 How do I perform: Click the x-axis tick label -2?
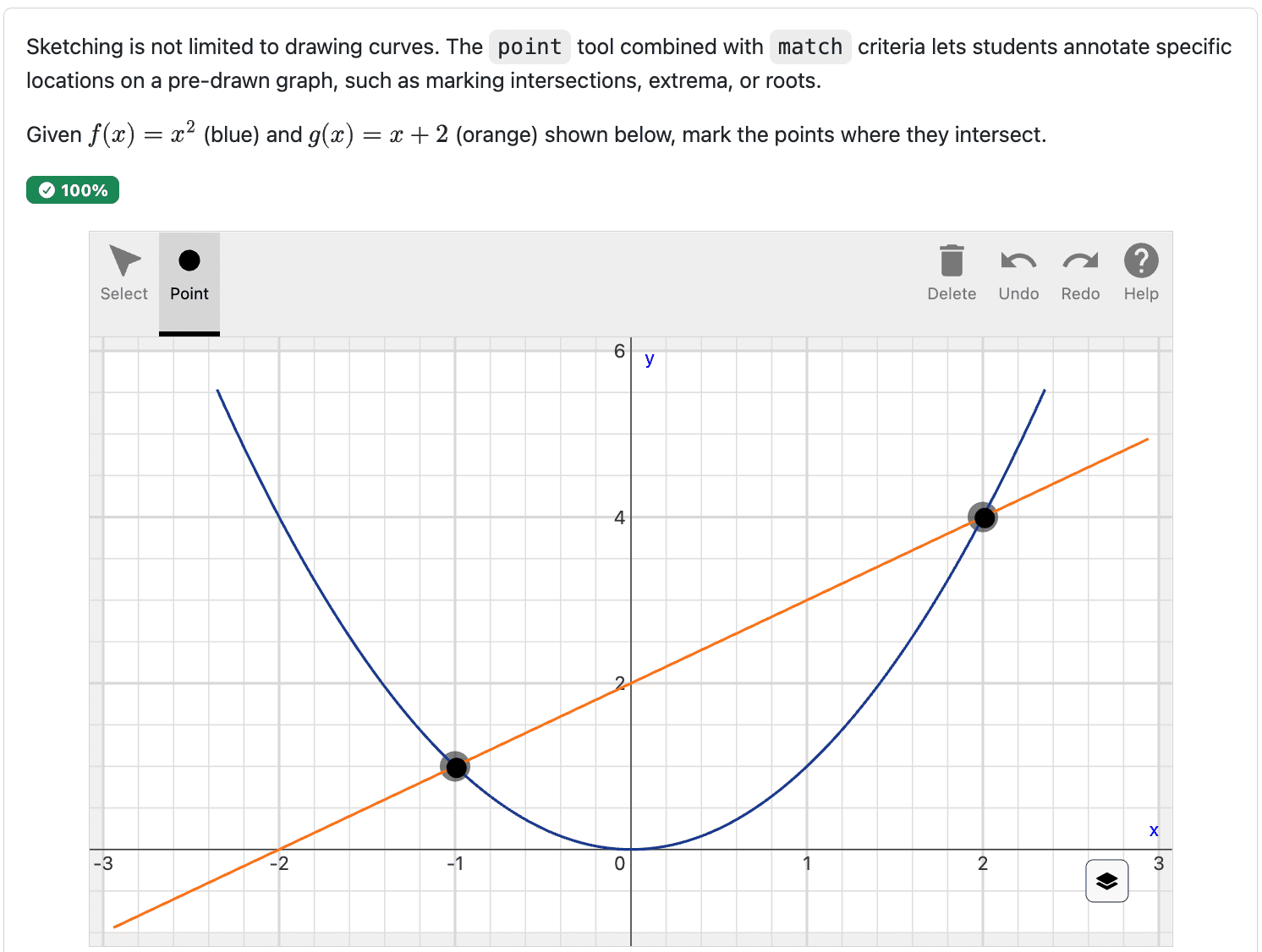279,863
